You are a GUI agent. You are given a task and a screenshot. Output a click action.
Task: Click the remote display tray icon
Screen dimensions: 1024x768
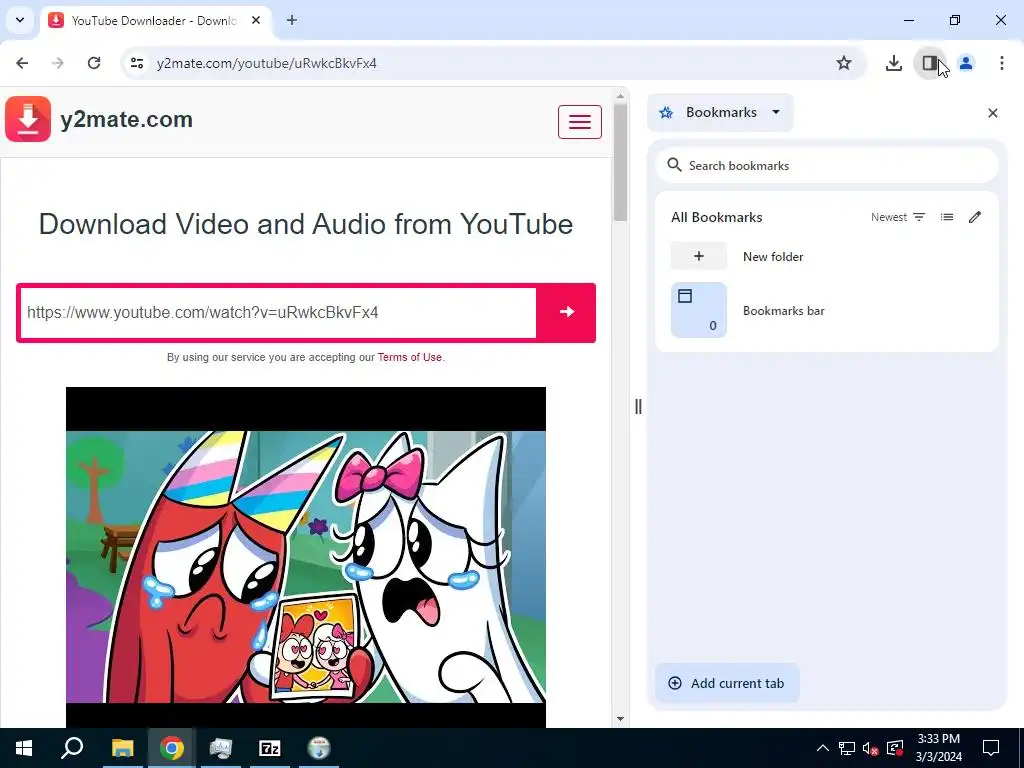[895, 748]
